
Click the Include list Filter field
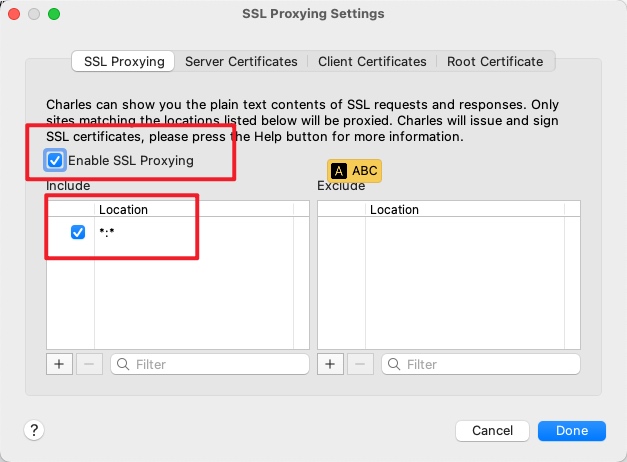pyautogui.click(x=210, y=364)
